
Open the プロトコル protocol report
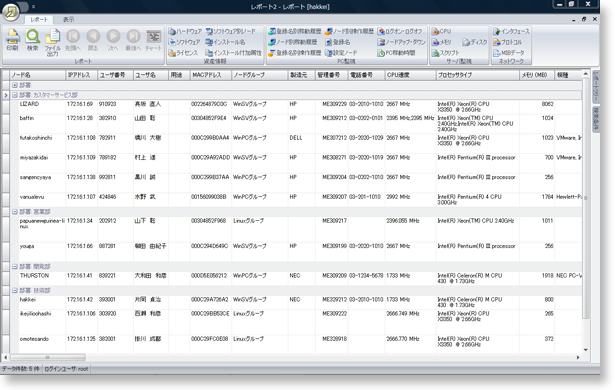[x=508, y=42]
